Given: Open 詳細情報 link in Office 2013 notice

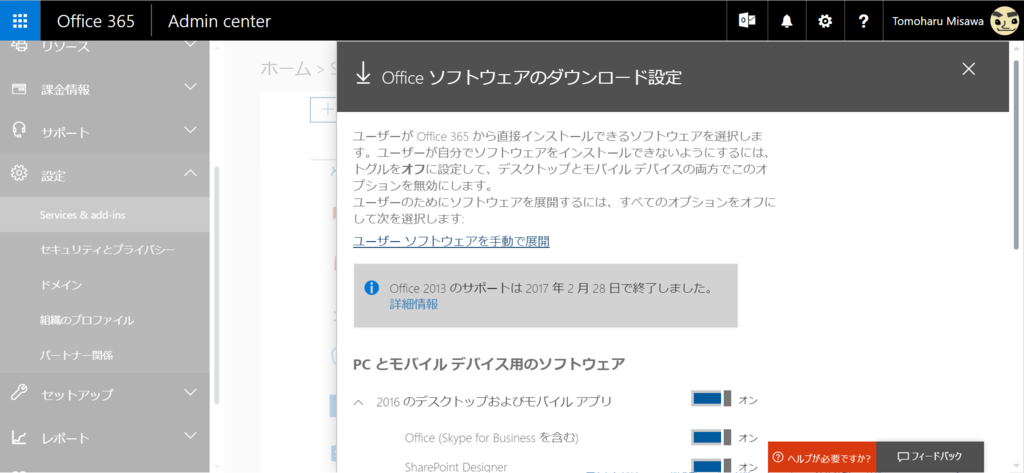Looking at the screenshot, I should 413,304.
